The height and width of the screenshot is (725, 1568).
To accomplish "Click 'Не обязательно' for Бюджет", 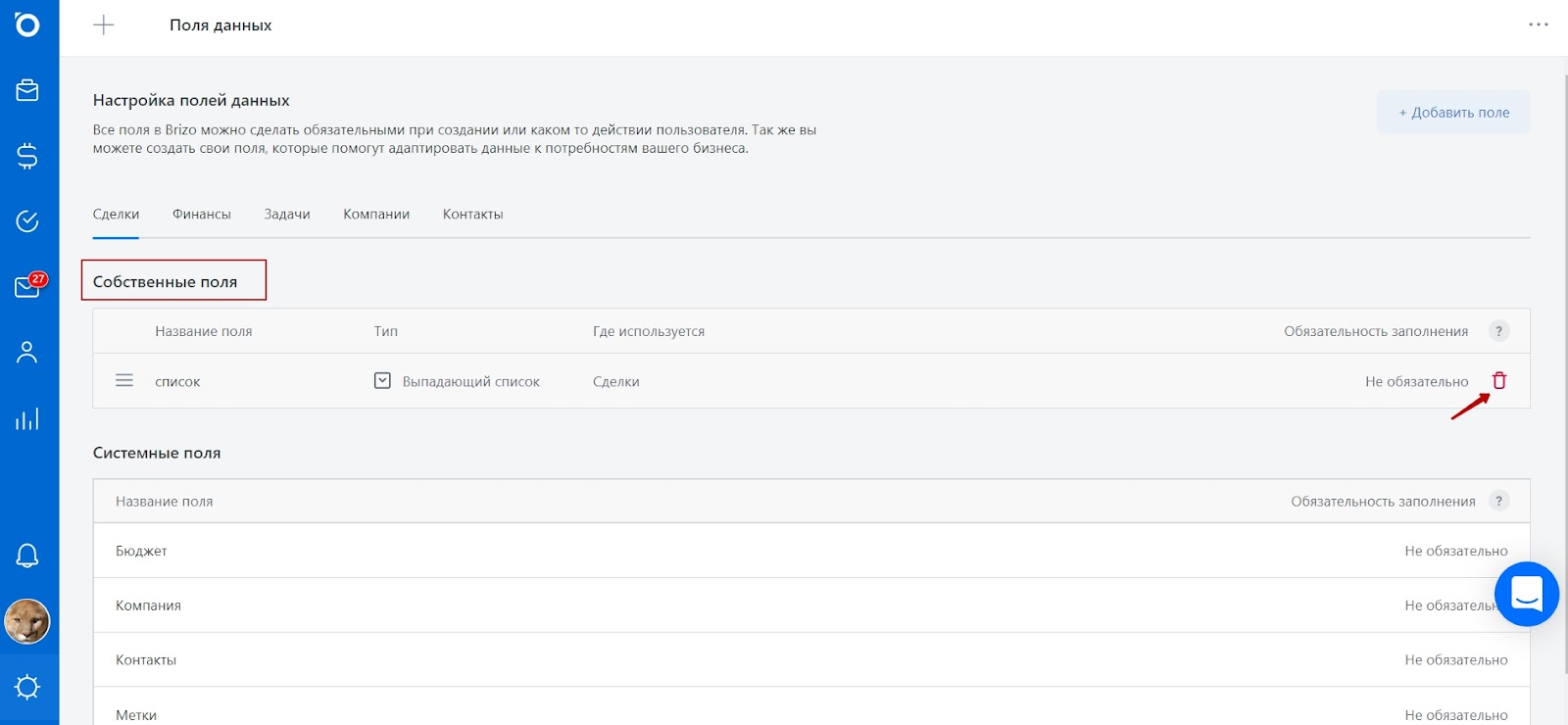I will [x=1456, y=551].
